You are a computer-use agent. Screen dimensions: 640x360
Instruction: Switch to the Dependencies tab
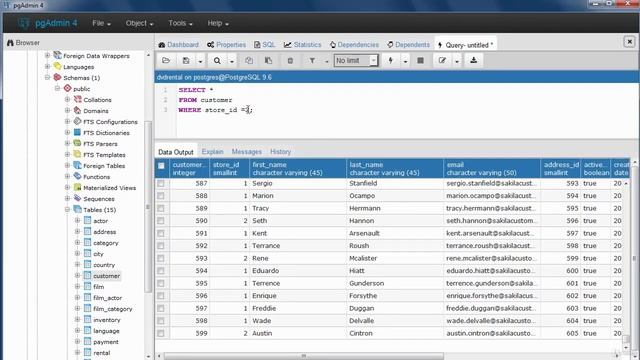pyautogui.click(x=354, y=44)
